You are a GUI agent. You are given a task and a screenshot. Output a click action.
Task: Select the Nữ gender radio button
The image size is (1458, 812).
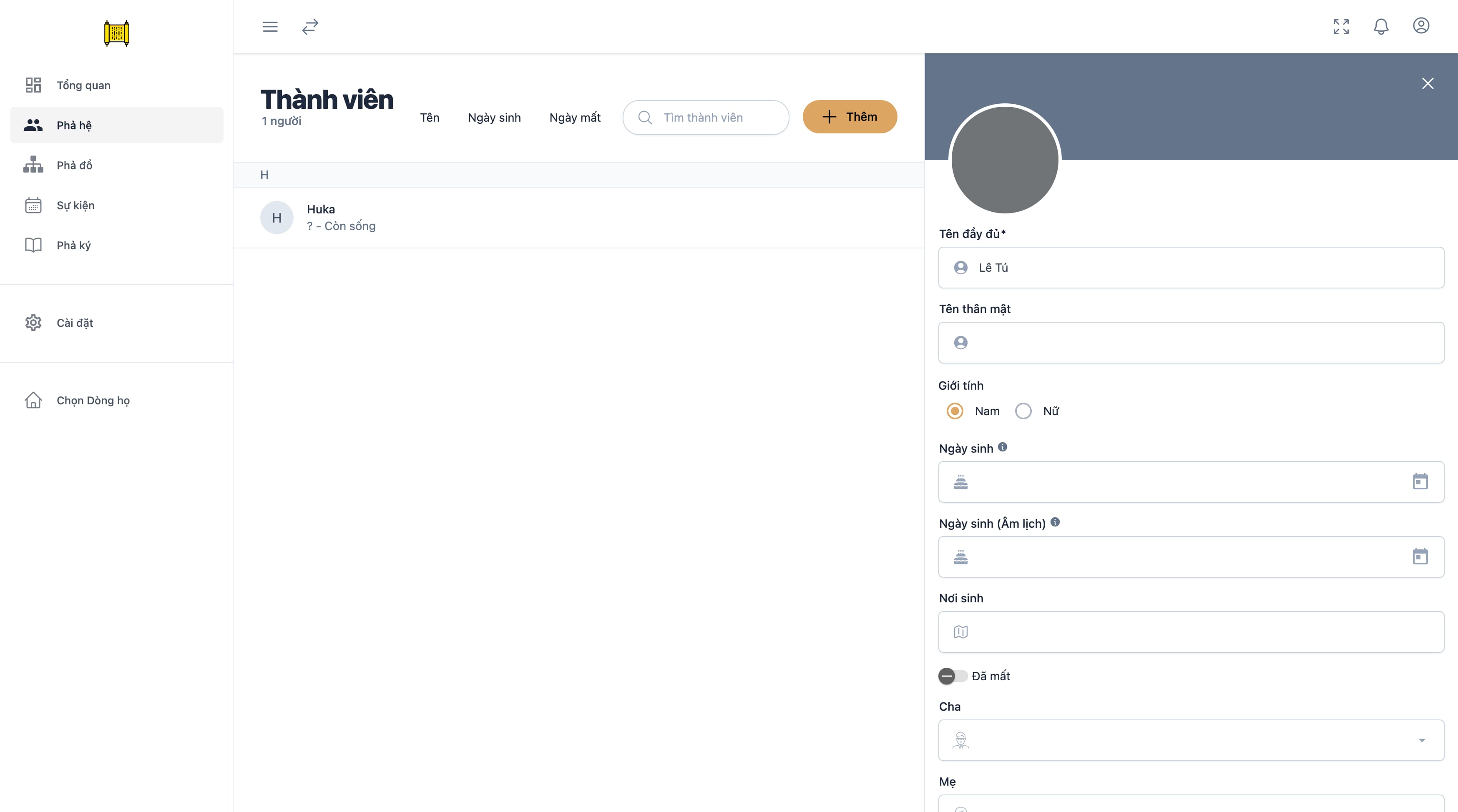pyautogui.click(x=1023, y=411)
